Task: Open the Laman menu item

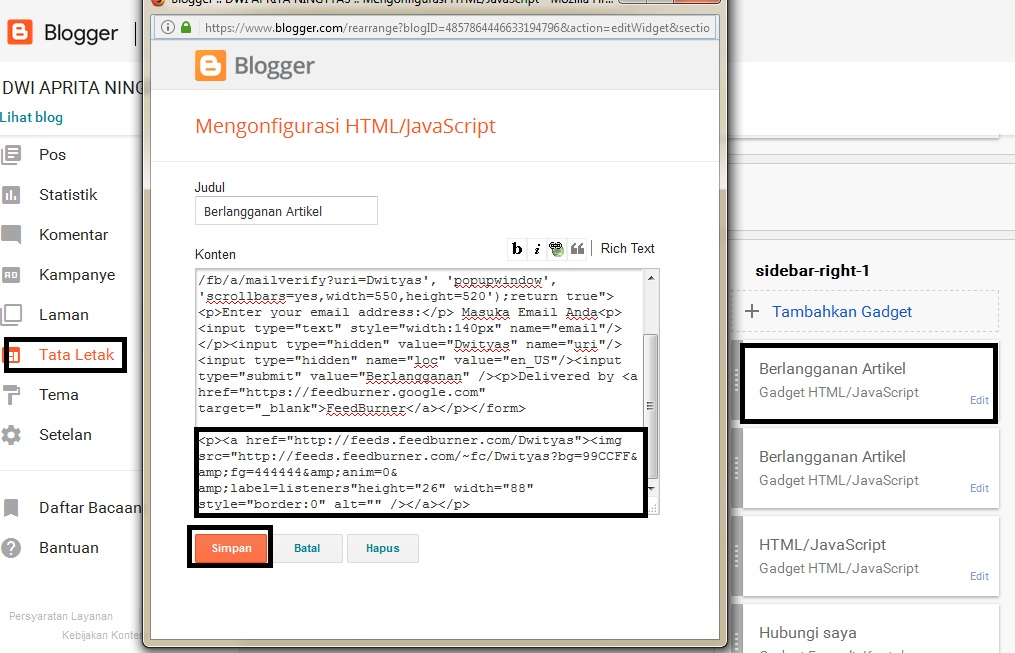Action: click(63, 315)
